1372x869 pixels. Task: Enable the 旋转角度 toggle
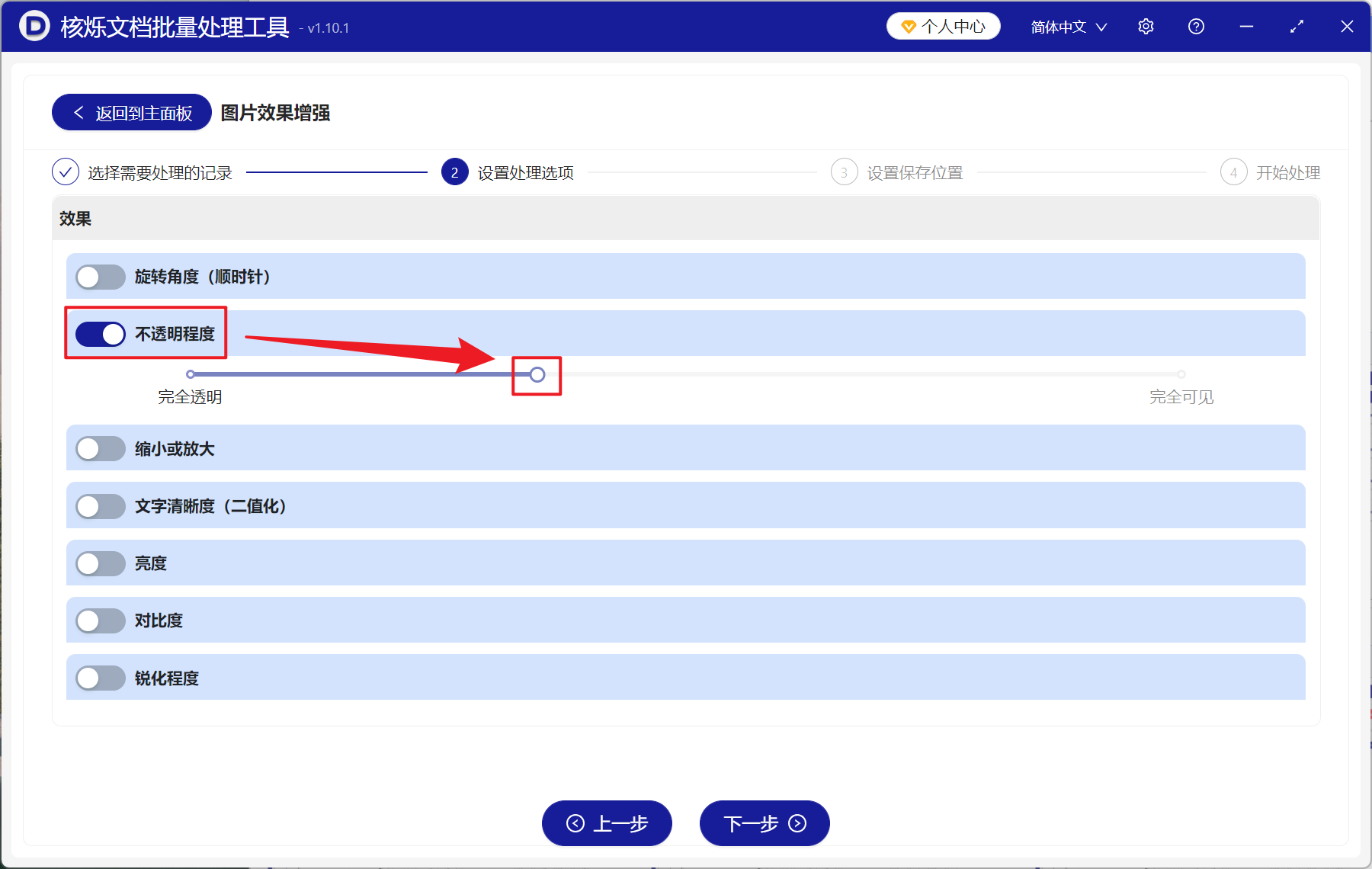(100, 277)
